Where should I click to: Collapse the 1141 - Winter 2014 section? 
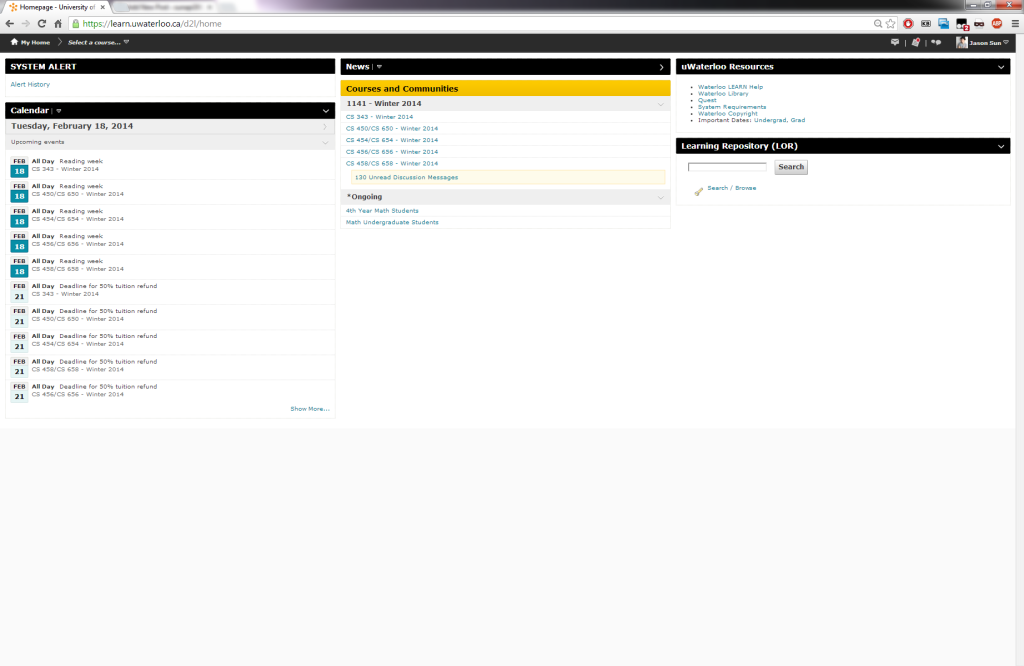click(x=660, y=104)
